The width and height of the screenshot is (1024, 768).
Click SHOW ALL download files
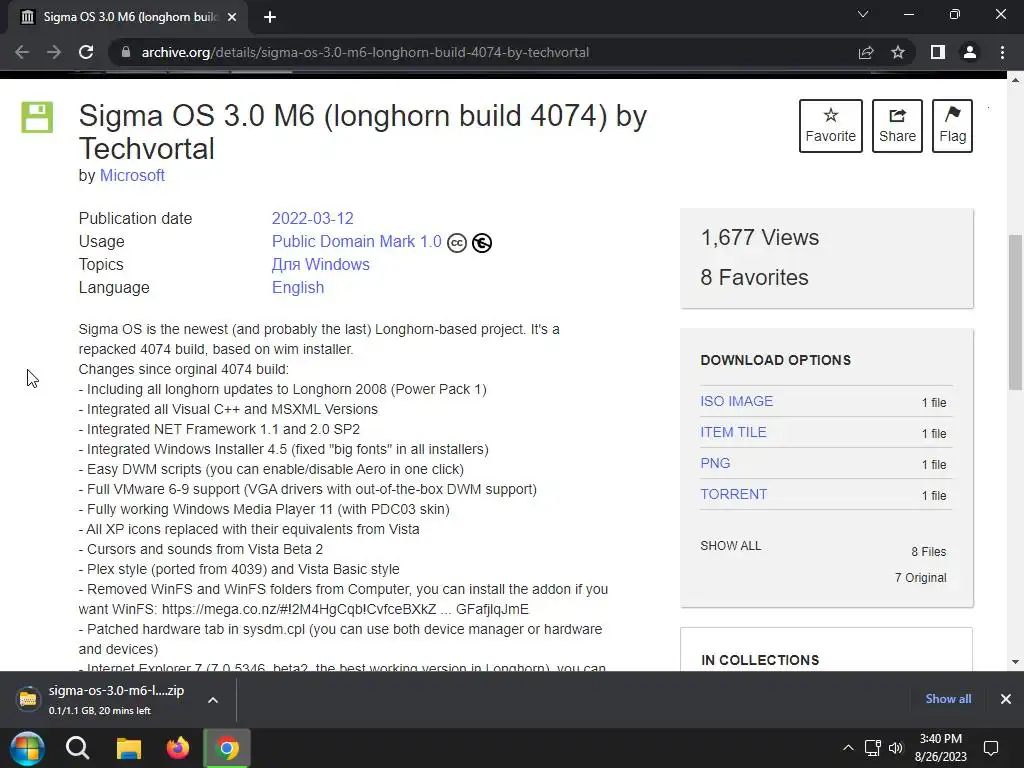pos(731,546)
